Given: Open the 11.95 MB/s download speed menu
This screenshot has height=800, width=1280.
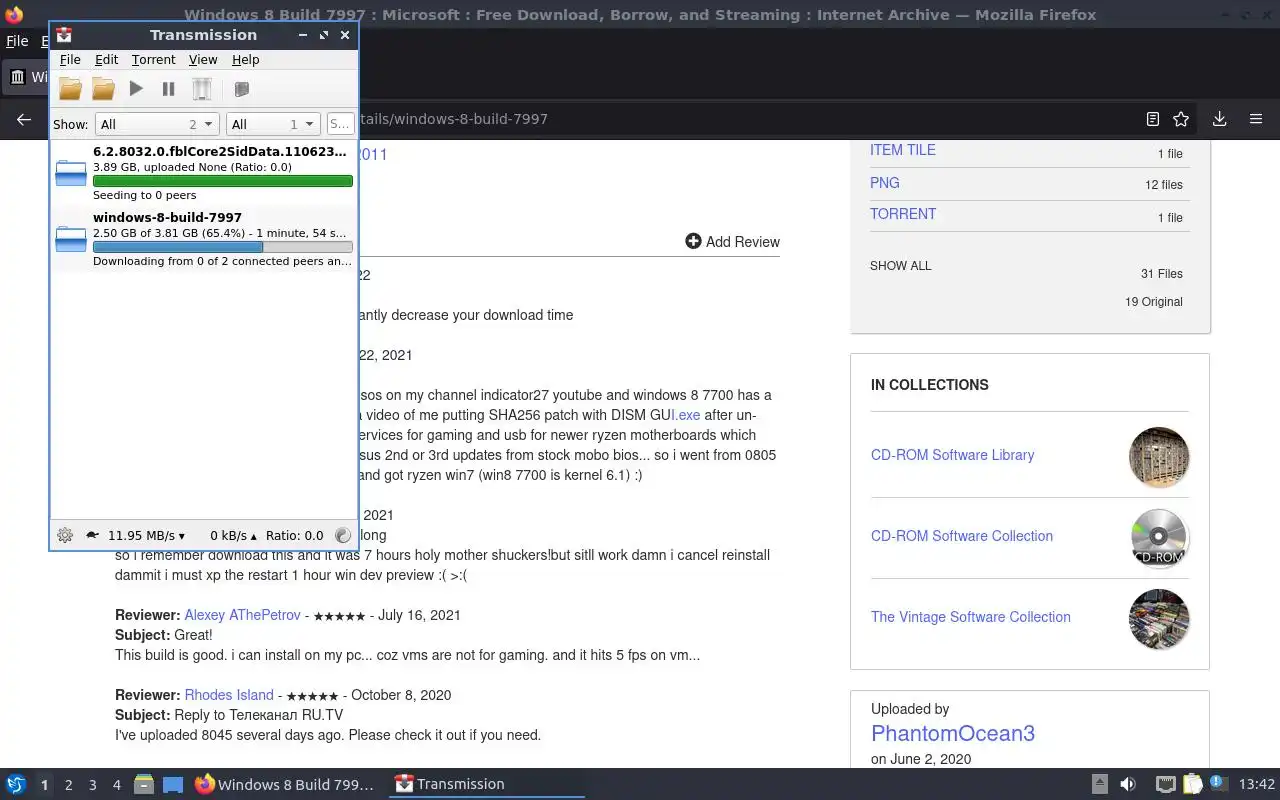Looking at the screenshot, I should click(147, 535).
